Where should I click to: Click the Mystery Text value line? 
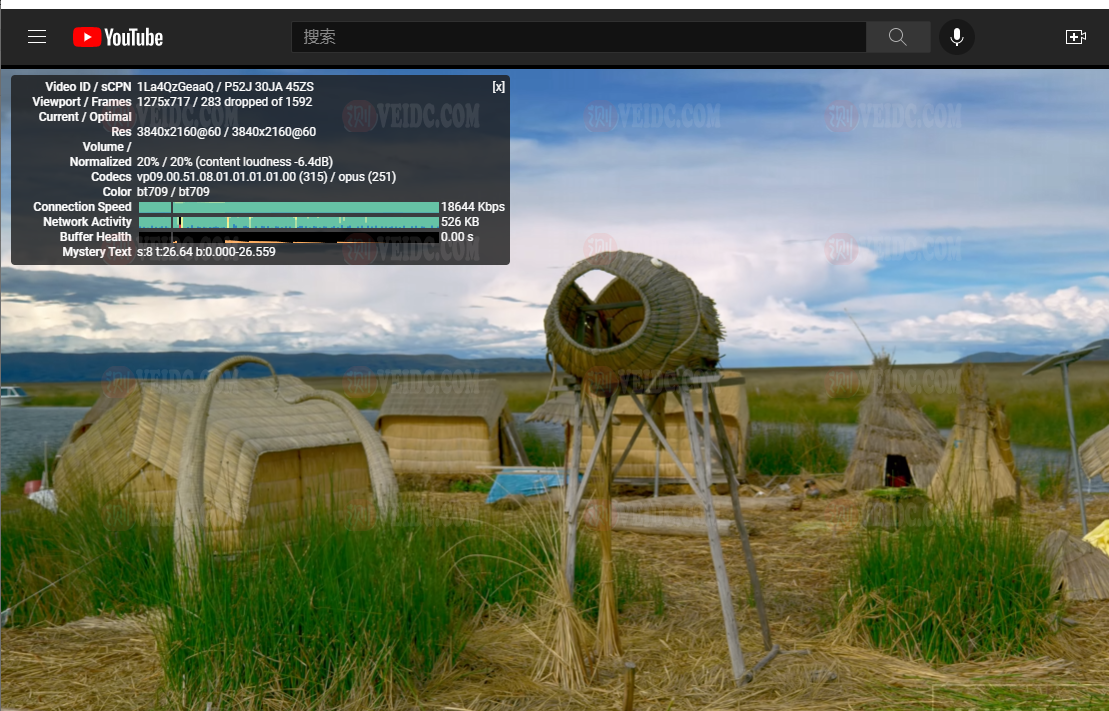click(x=206, y=252)
